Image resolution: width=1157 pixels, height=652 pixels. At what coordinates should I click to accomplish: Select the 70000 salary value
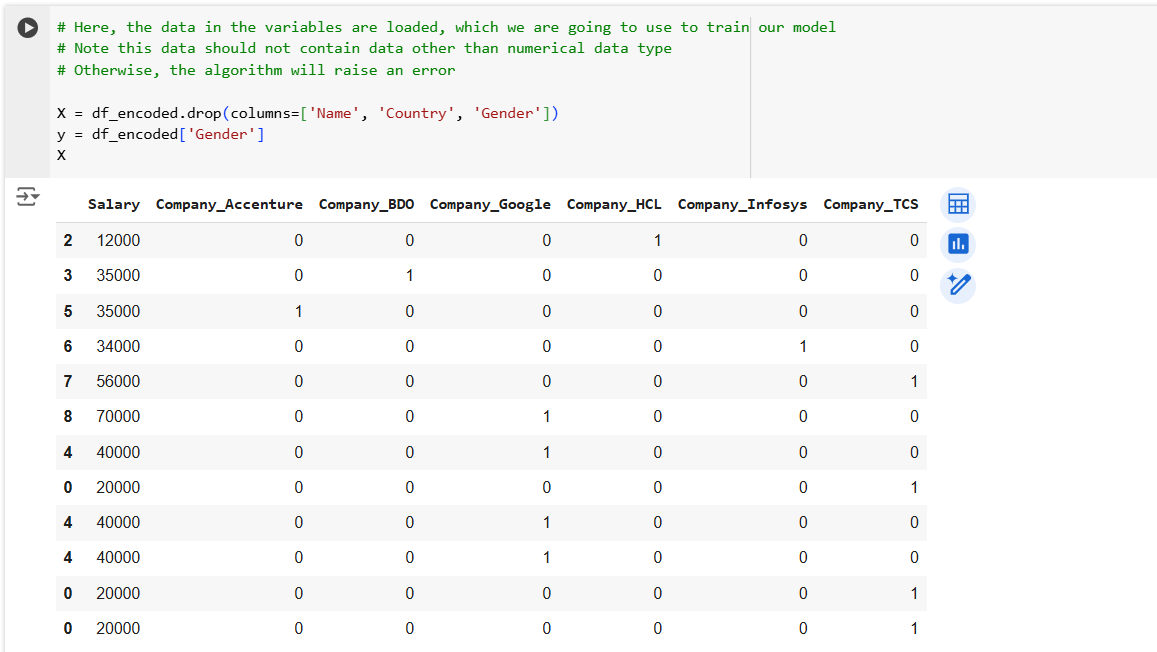pyautogui.click(x=118, y=416)
